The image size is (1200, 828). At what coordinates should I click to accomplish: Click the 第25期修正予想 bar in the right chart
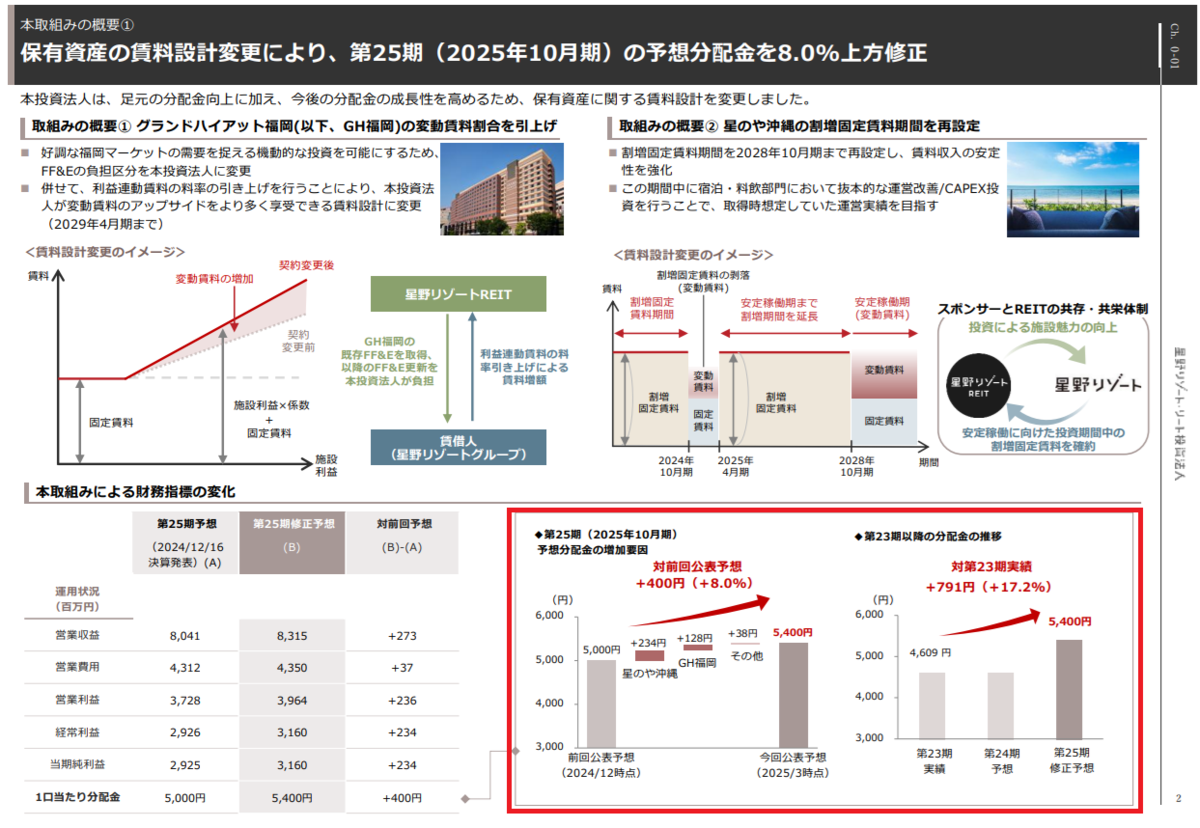[x=1068, y=689]
